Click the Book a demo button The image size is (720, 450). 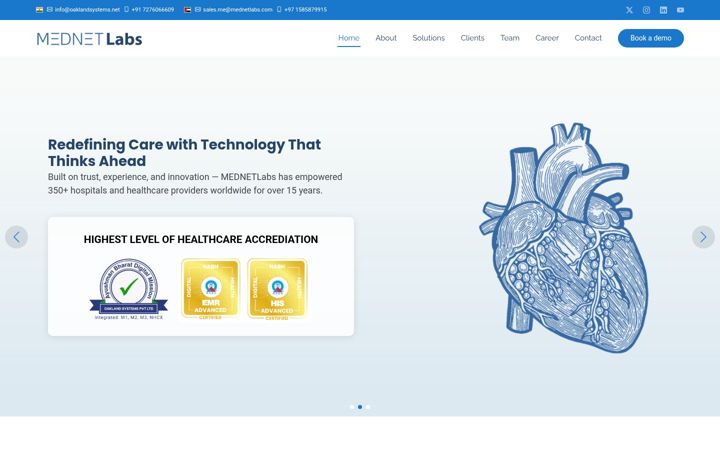coord(651,38)
